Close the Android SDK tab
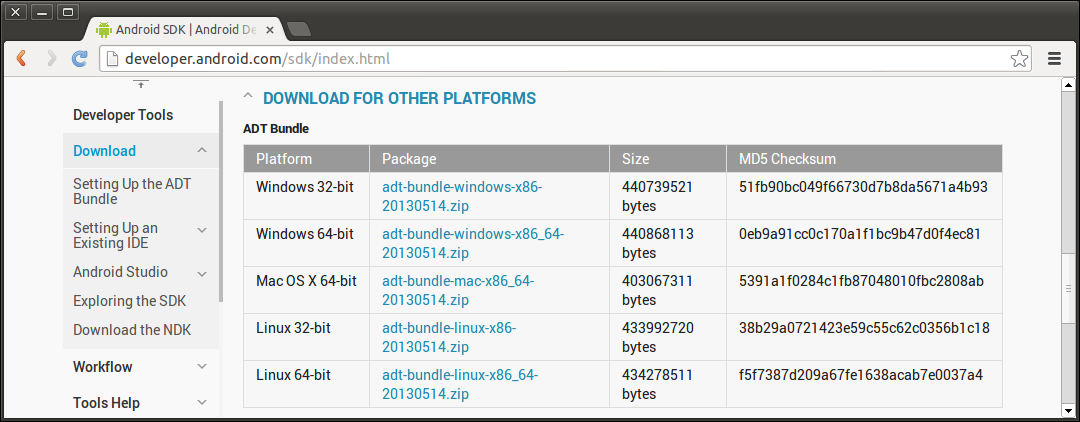1080x422 pixels. [x=268, y=29]
